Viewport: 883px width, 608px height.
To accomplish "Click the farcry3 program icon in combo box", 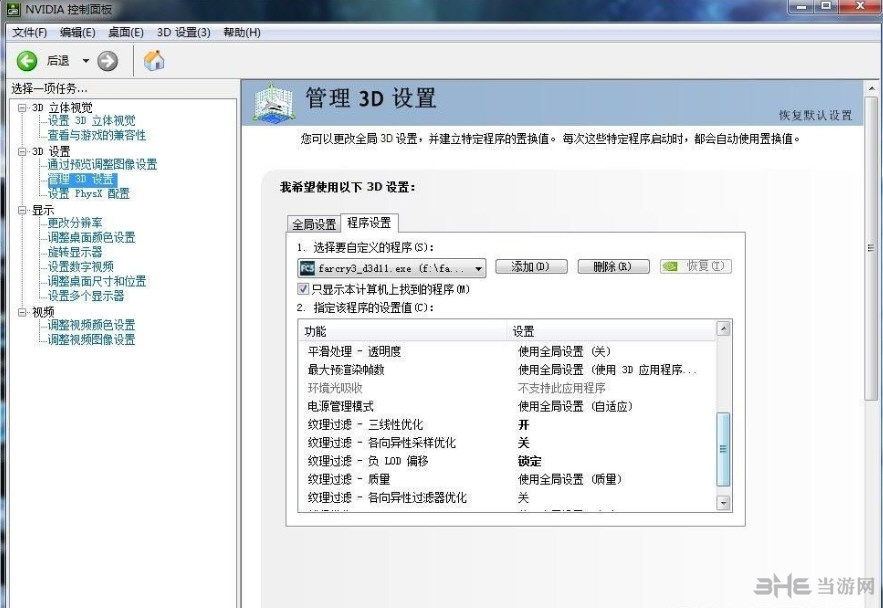I will [307, 268].
